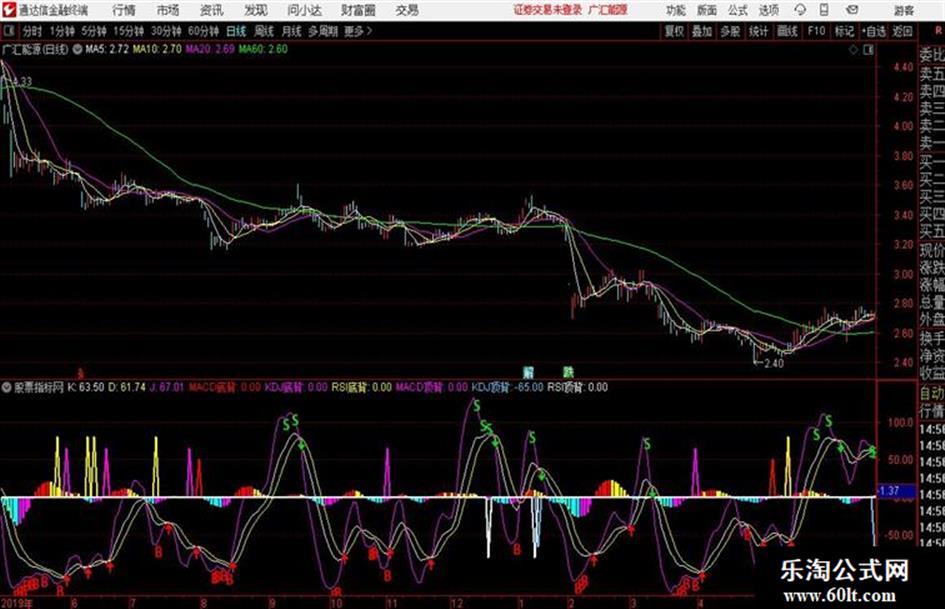Open the 选项 menu
The width and height of the screenshot is (945, 609).
coord(769,10)
